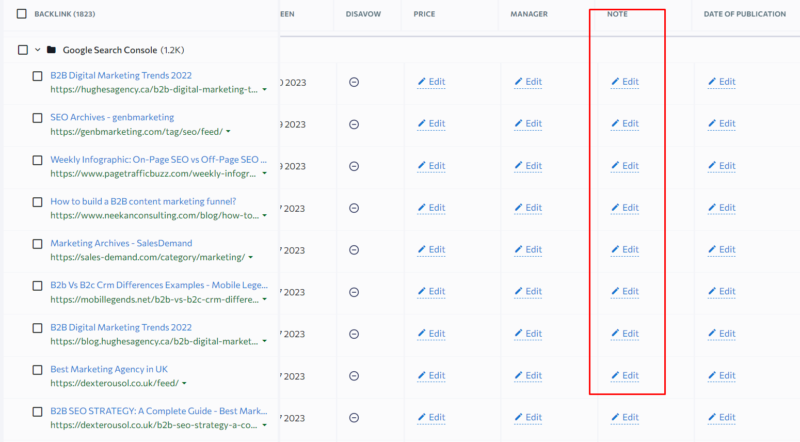Check the Google Search Console group checkbox
This screenshot has width=800, height=442.
pyautogui.click(x=23, y=50)
